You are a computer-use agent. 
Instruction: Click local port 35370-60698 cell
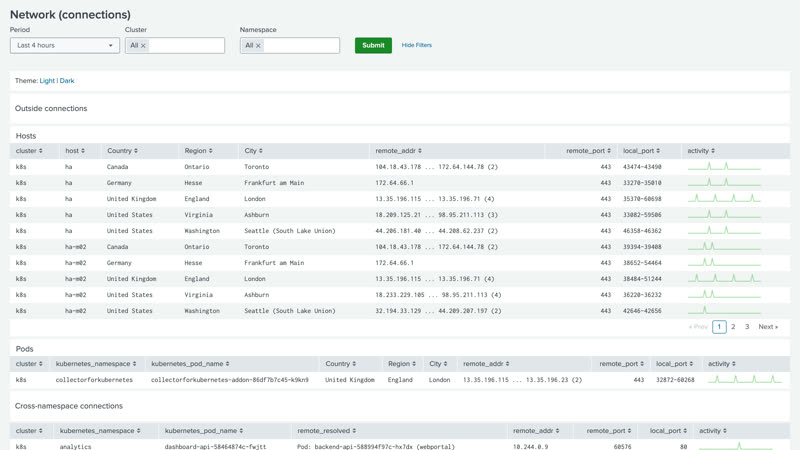[642, 199]
